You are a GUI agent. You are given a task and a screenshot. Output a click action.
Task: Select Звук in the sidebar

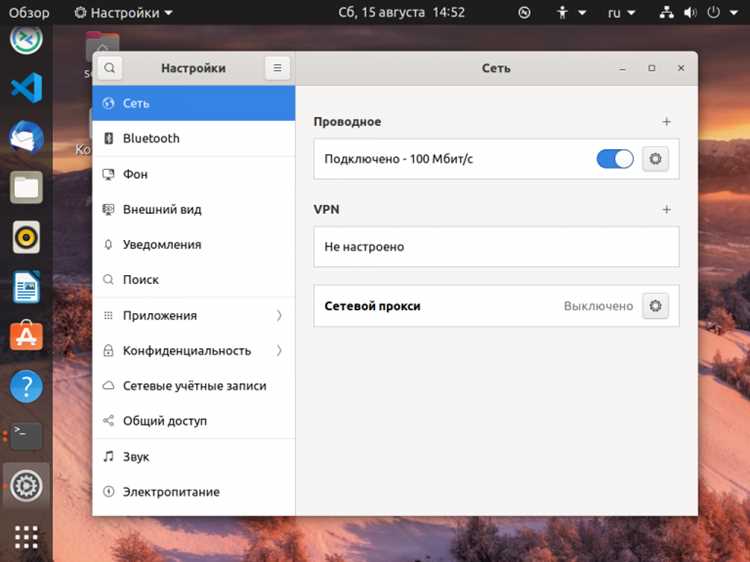(x=194, y=456)
